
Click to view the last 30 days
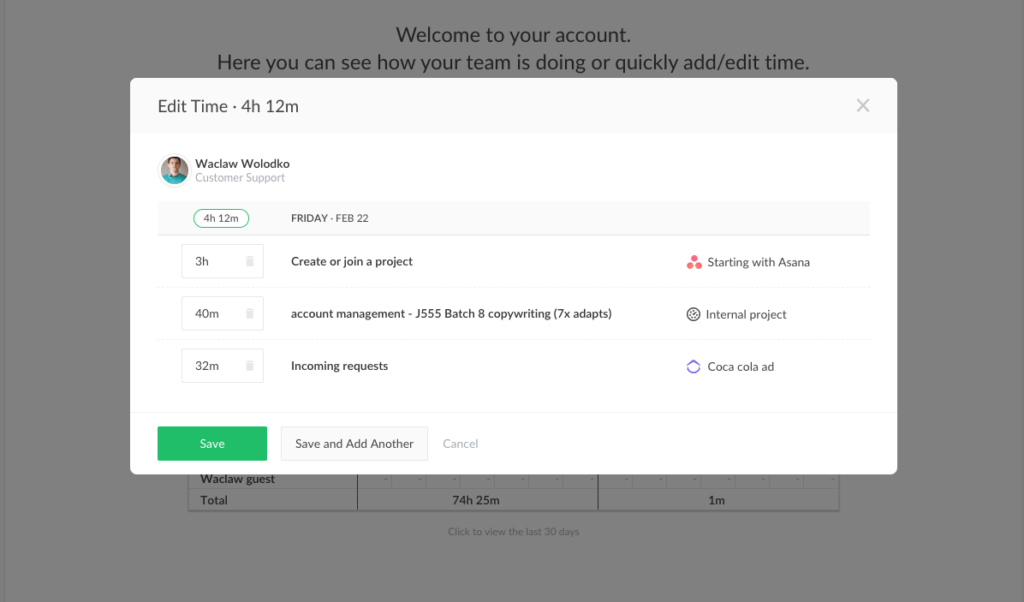[x=513, y=531]
